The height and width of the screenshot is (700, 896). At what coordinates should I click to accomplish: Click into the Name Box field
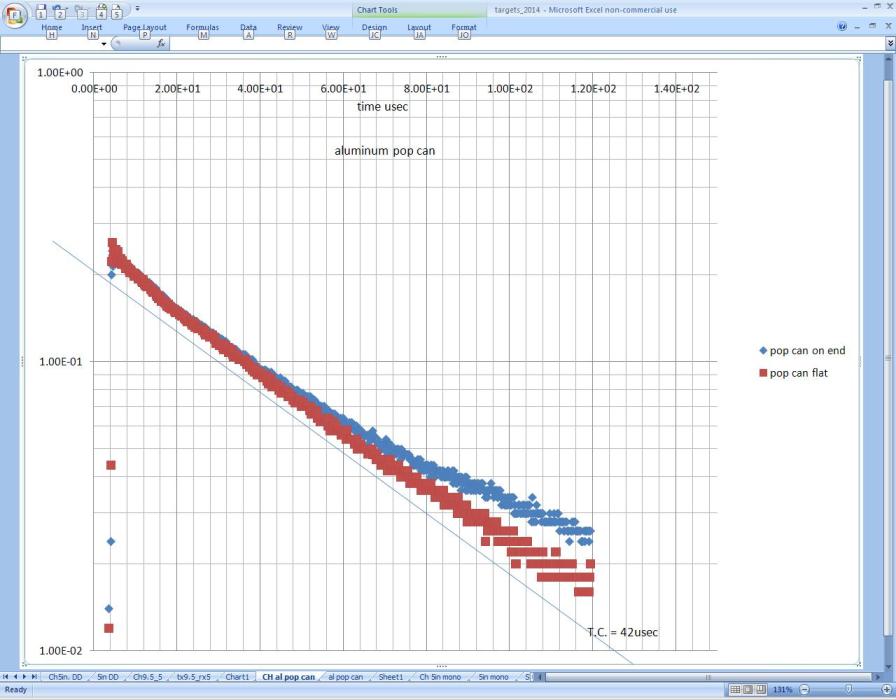[x=50, y=43]
